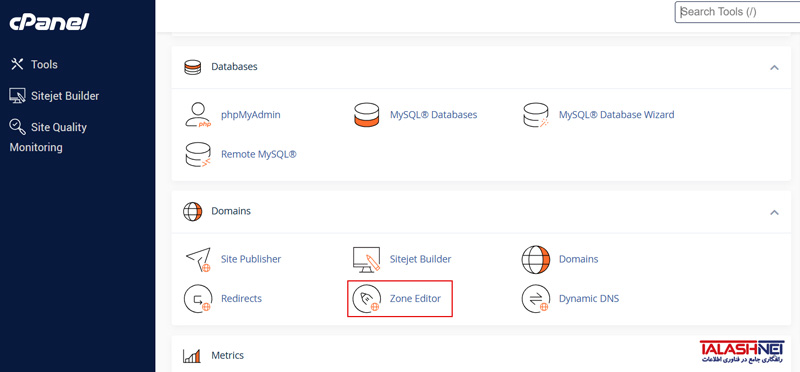Click the Dynamic DNS arrows icon
This screenshot has width=800, height=372.
[536, 299]
